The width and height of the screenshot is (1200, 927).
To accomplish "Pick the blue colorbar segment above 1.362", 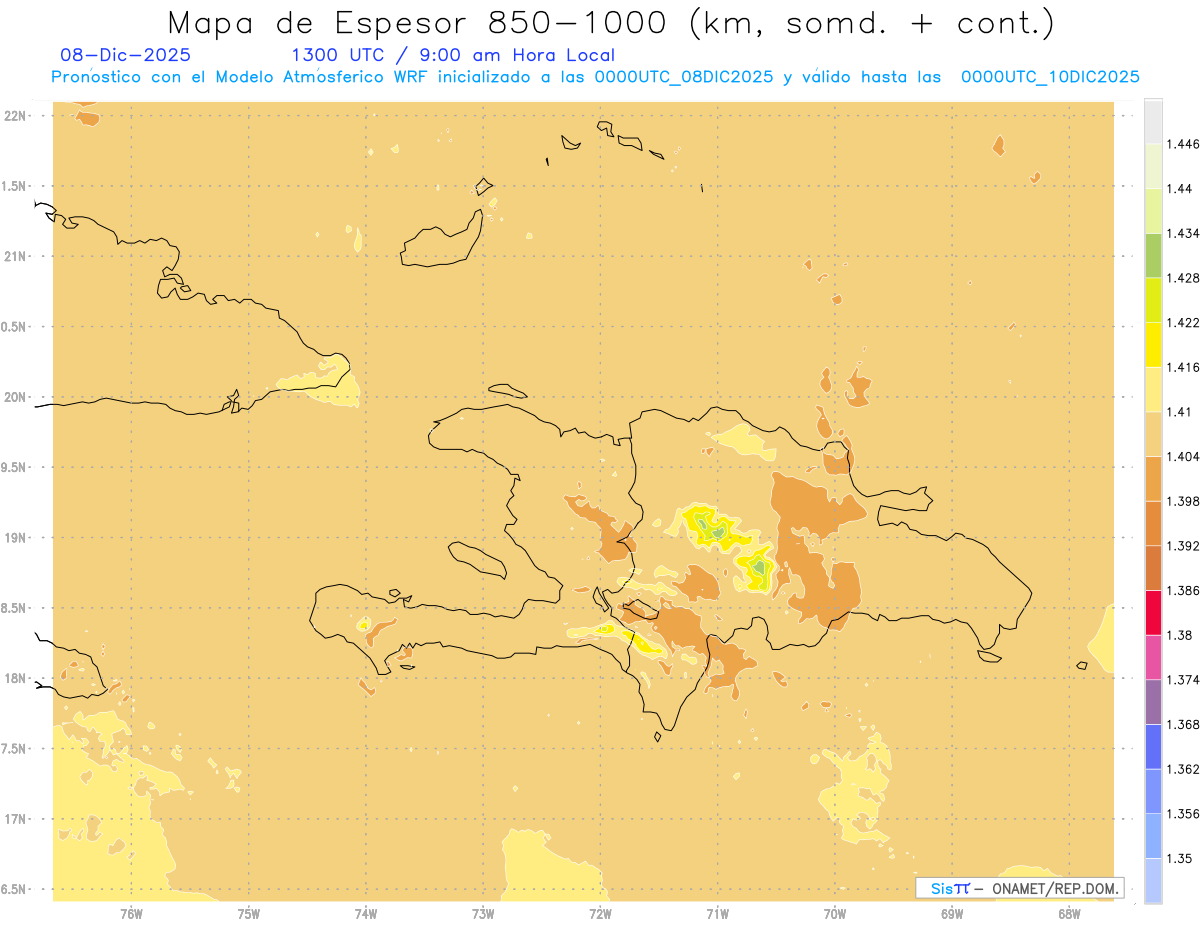I will pos(1153,747).
